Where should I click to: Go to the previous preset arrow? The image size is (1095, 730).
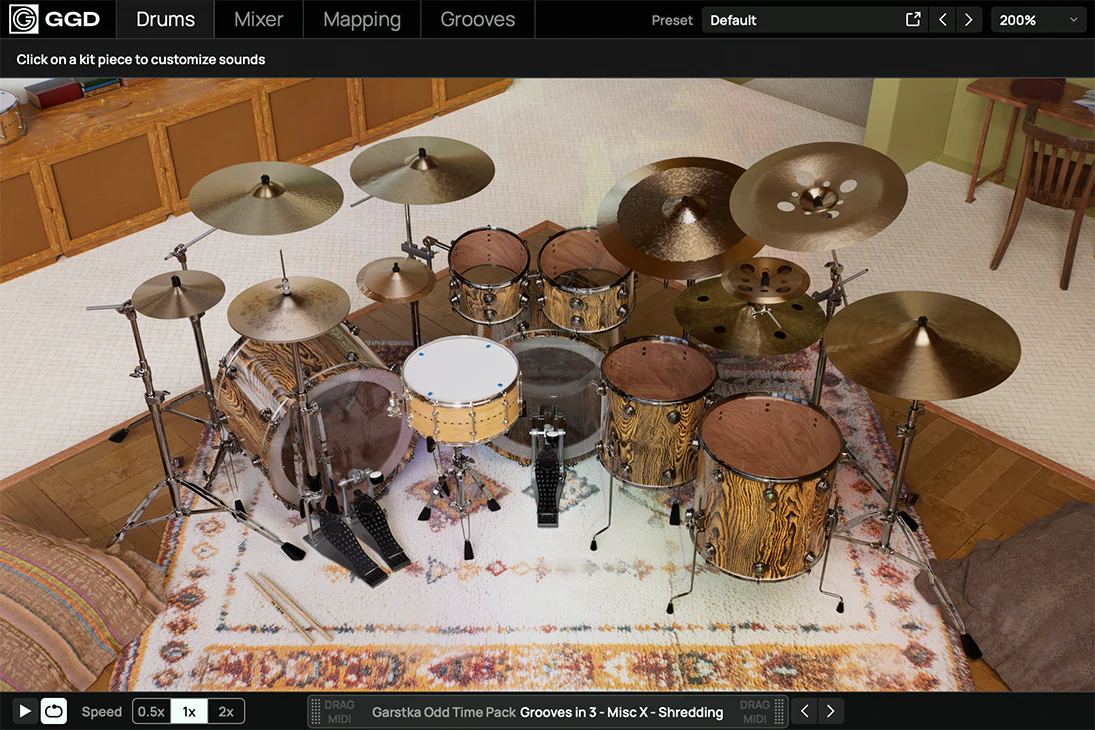tap(942, 20)
